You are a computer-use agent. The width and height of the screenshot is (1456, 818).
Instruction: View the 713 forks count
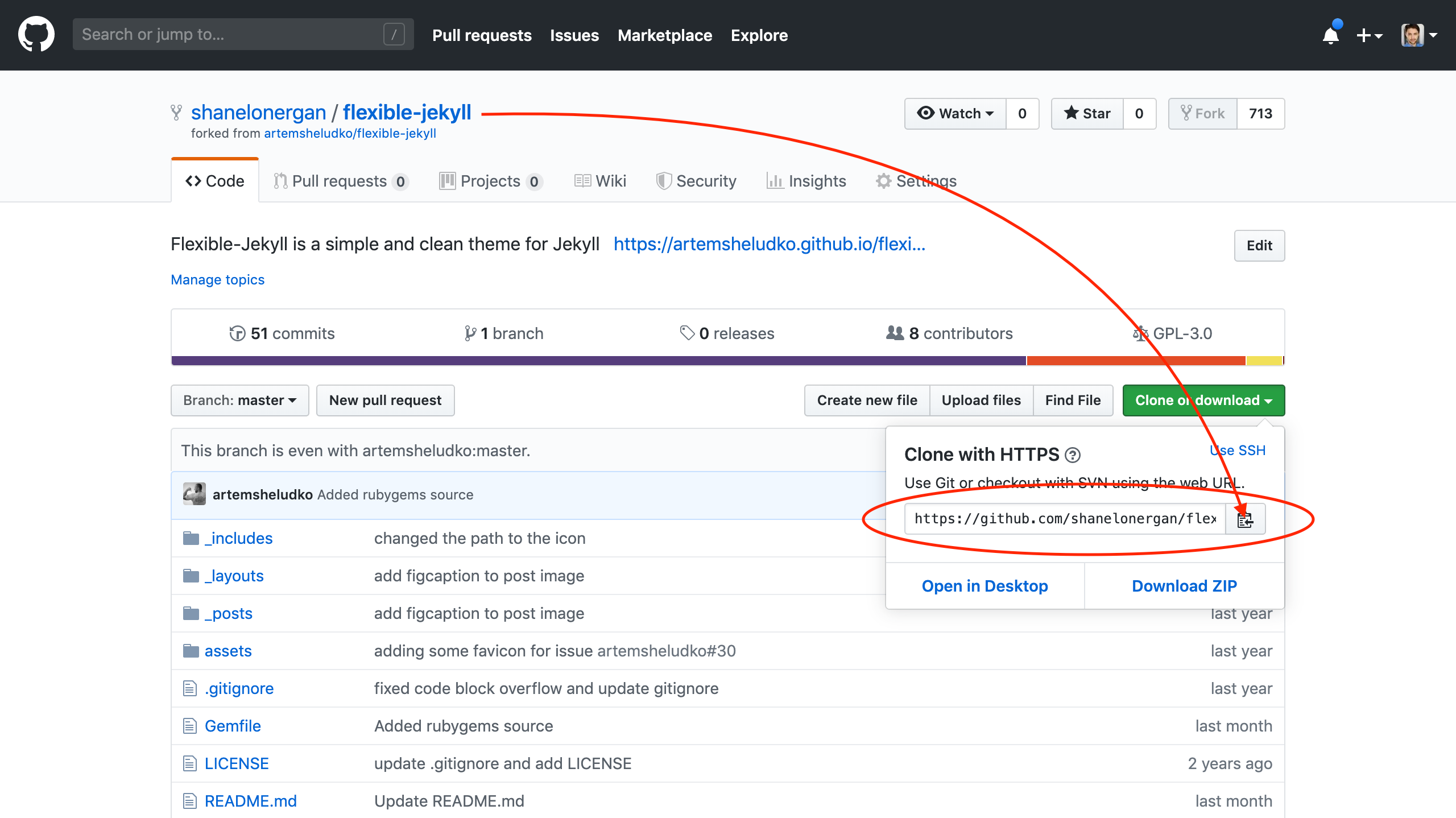1260,113
